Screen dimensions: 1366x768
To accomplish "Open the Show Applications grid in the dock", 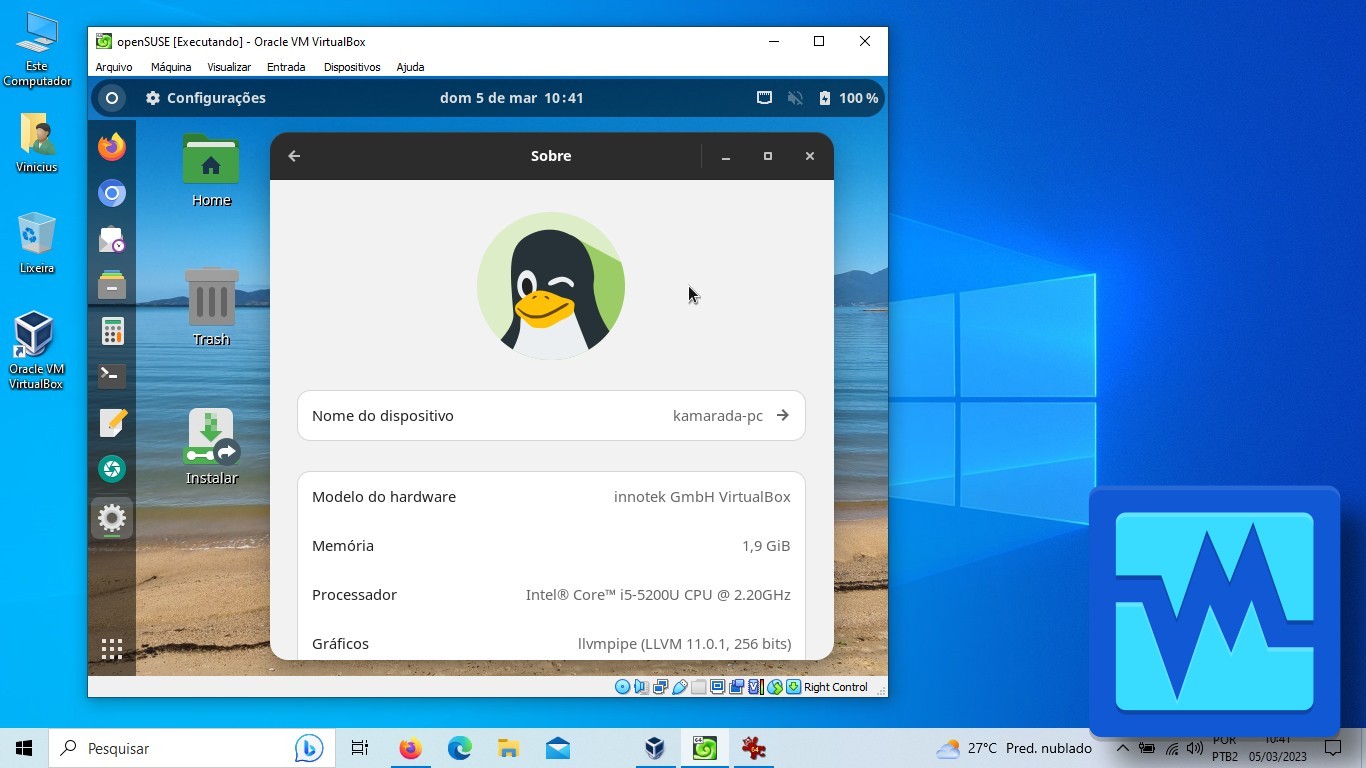I will [111, 648].
